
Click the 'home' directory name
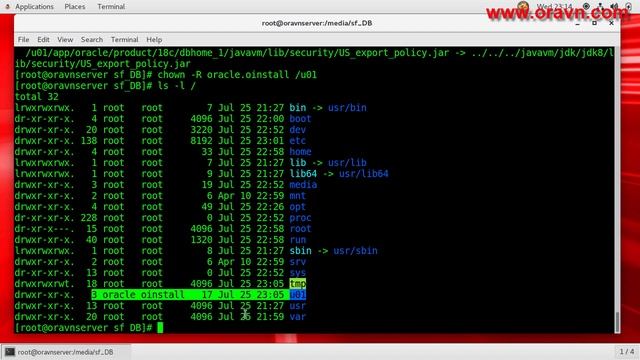300,152
